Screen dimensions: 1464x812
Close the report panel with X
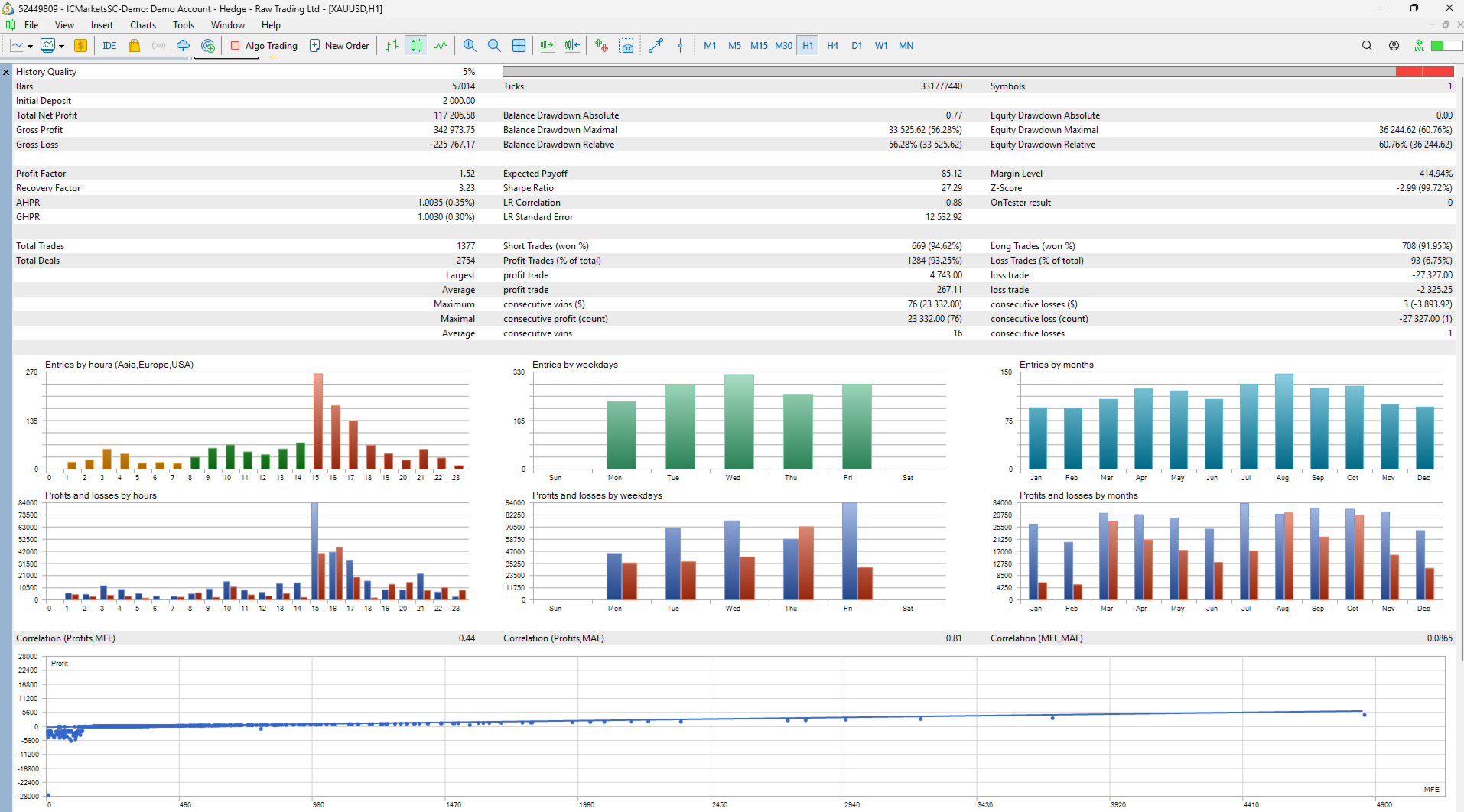[x=6, y=72]
